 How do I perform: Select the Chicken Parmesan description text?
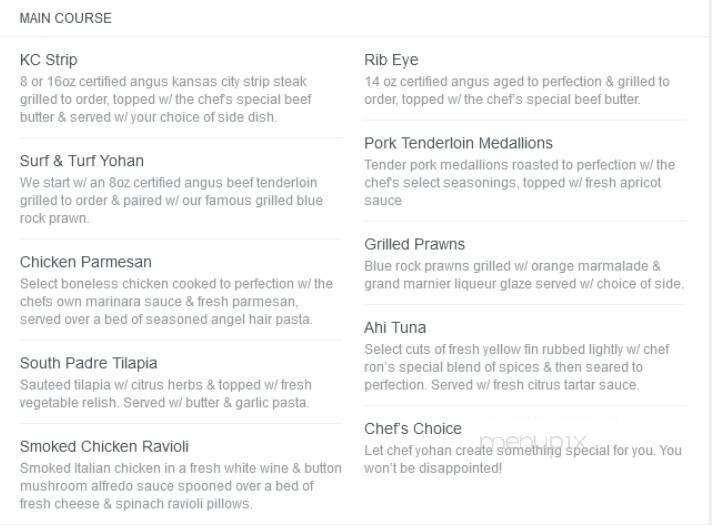click(176, 301)
